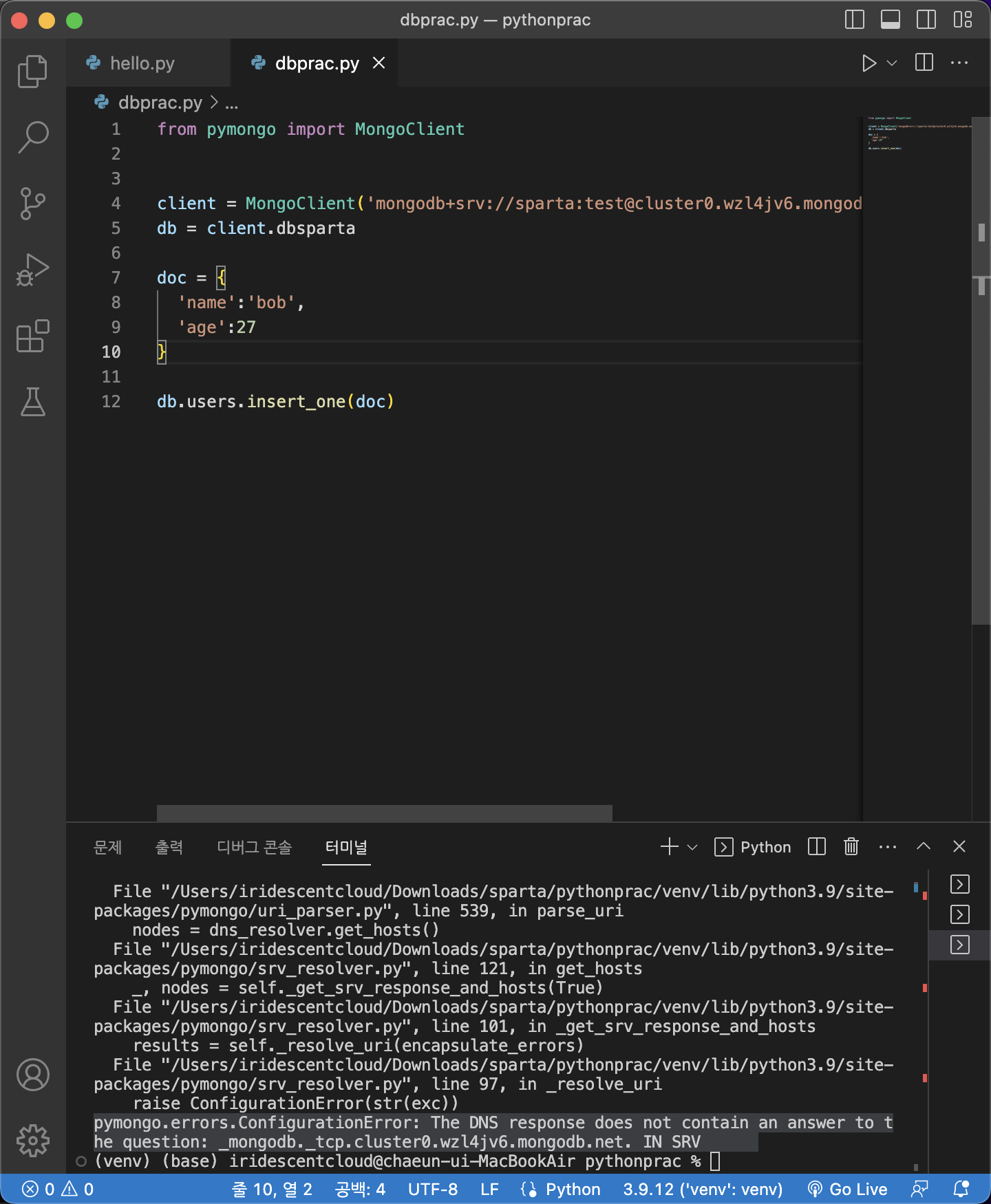Click the editor vertical scrollbar slider
Image resolution: width=991 pixels, height=1204 pixels.
point(981,371)
